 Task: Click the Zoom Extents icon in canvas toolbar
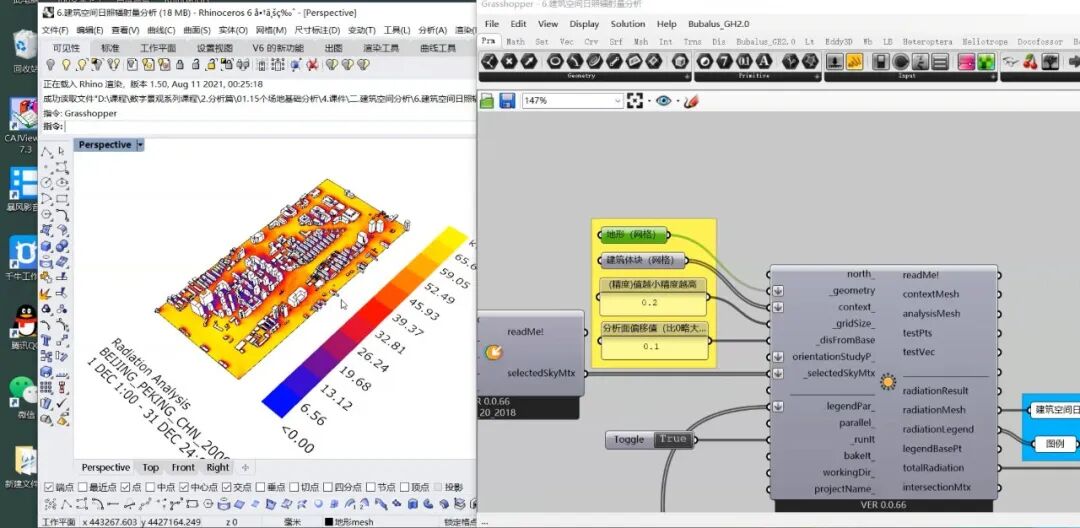pyautogui.click(x=635, y=101)
